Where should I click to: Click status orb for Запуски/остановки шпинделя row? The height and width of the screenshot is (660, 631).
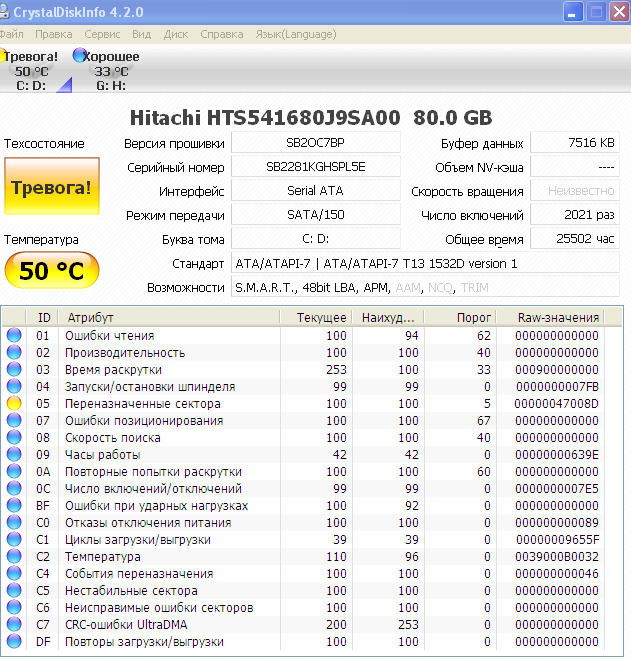click(14, 386)
